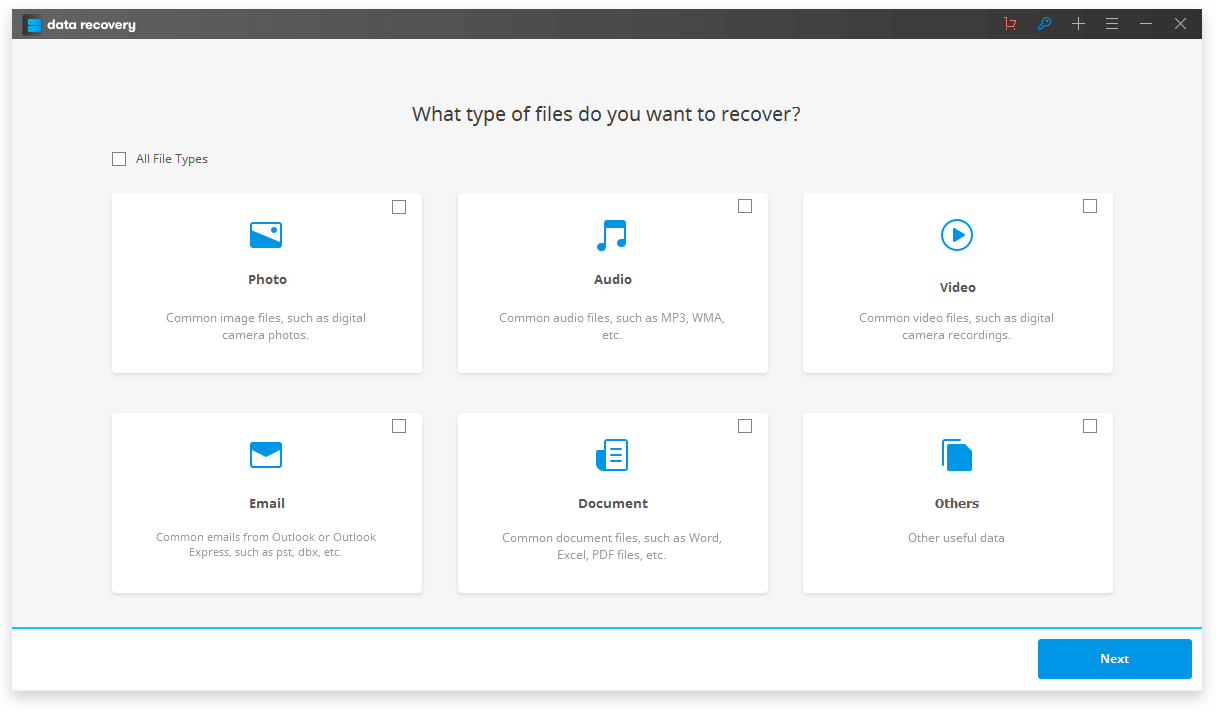Viewport: 1220px width, 716px height.
Task: Select the Video play icon
Action: pos(957,236)
